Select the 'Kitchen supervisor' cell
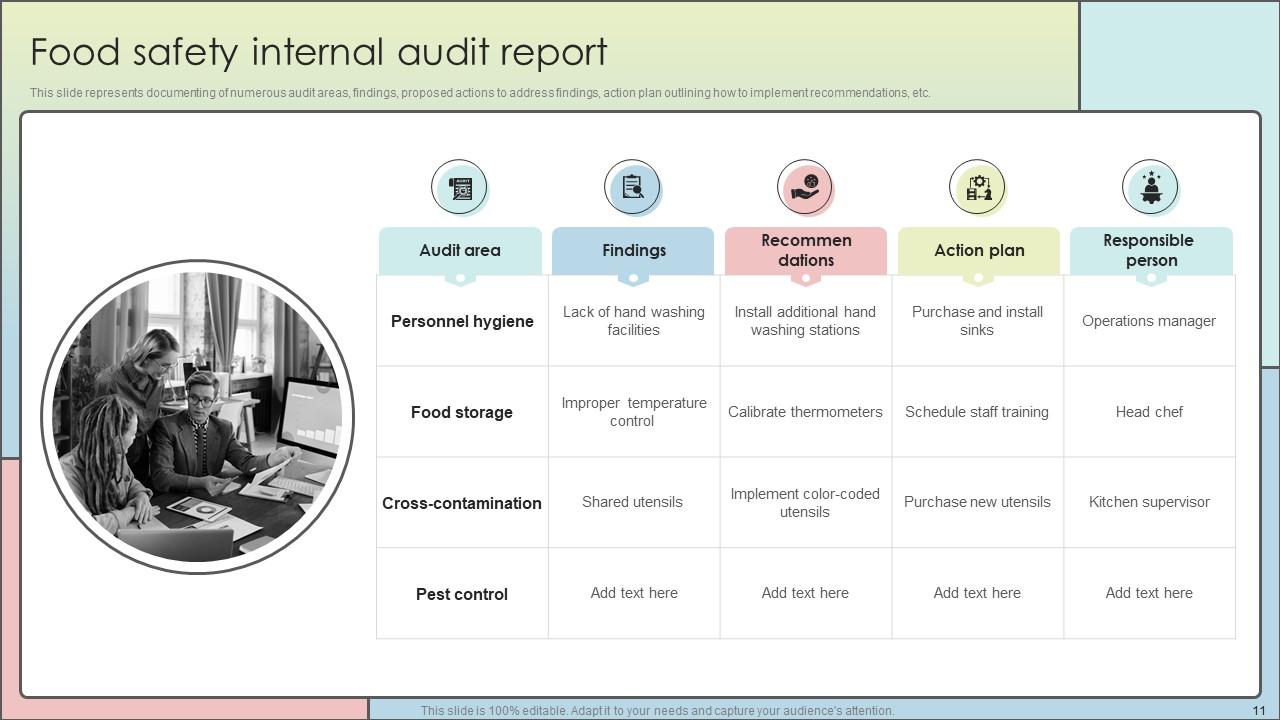1280x720 pixels. [x=1149, y=502]
